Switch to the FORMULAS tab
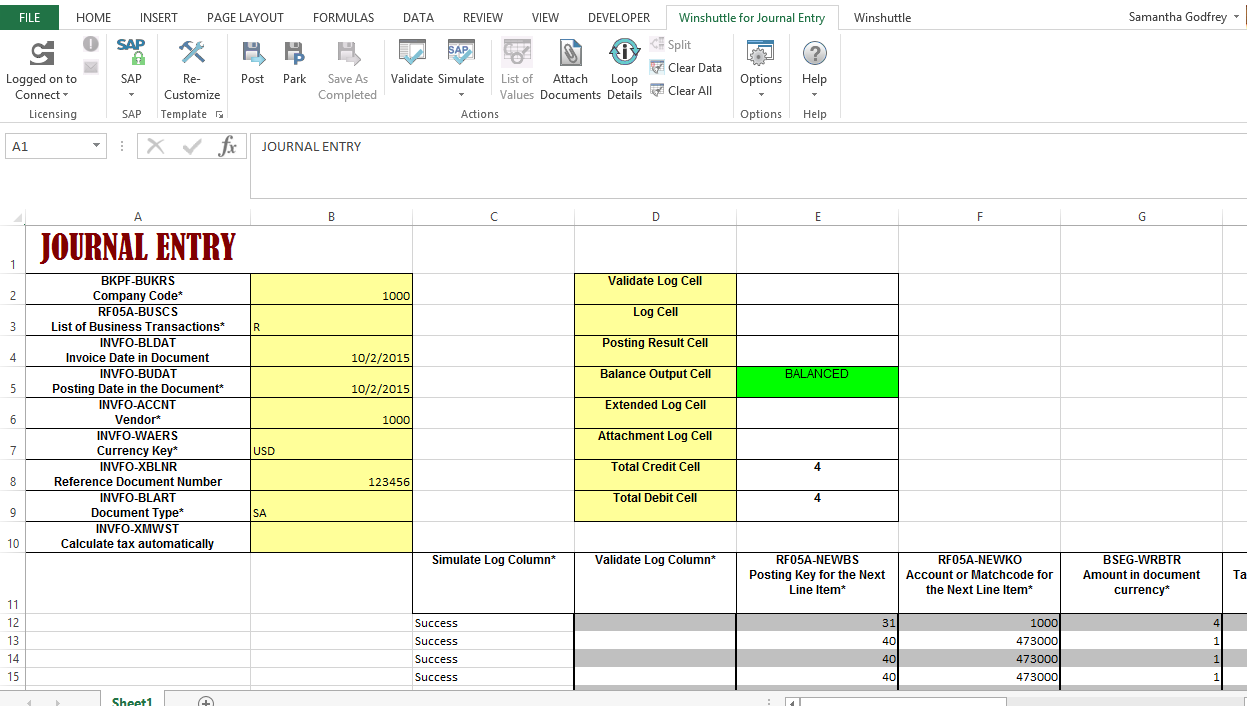The image size is (1247, 706). tap(343, 17)
